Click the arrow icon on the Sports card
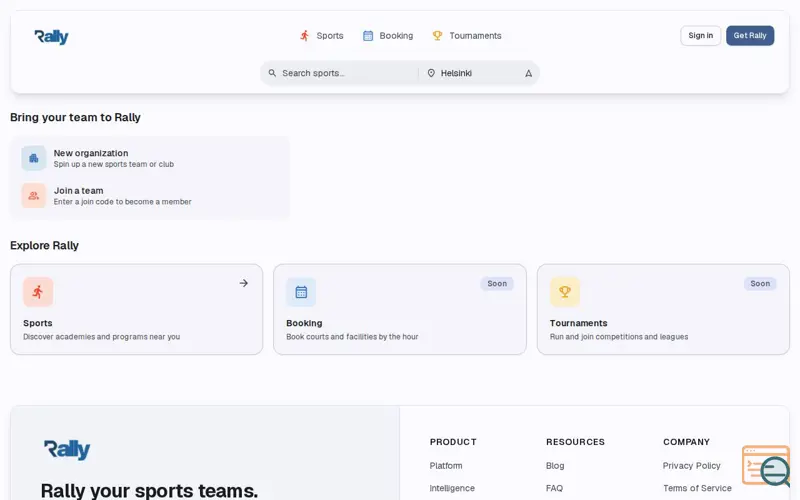800x500 pixels. 244,283
